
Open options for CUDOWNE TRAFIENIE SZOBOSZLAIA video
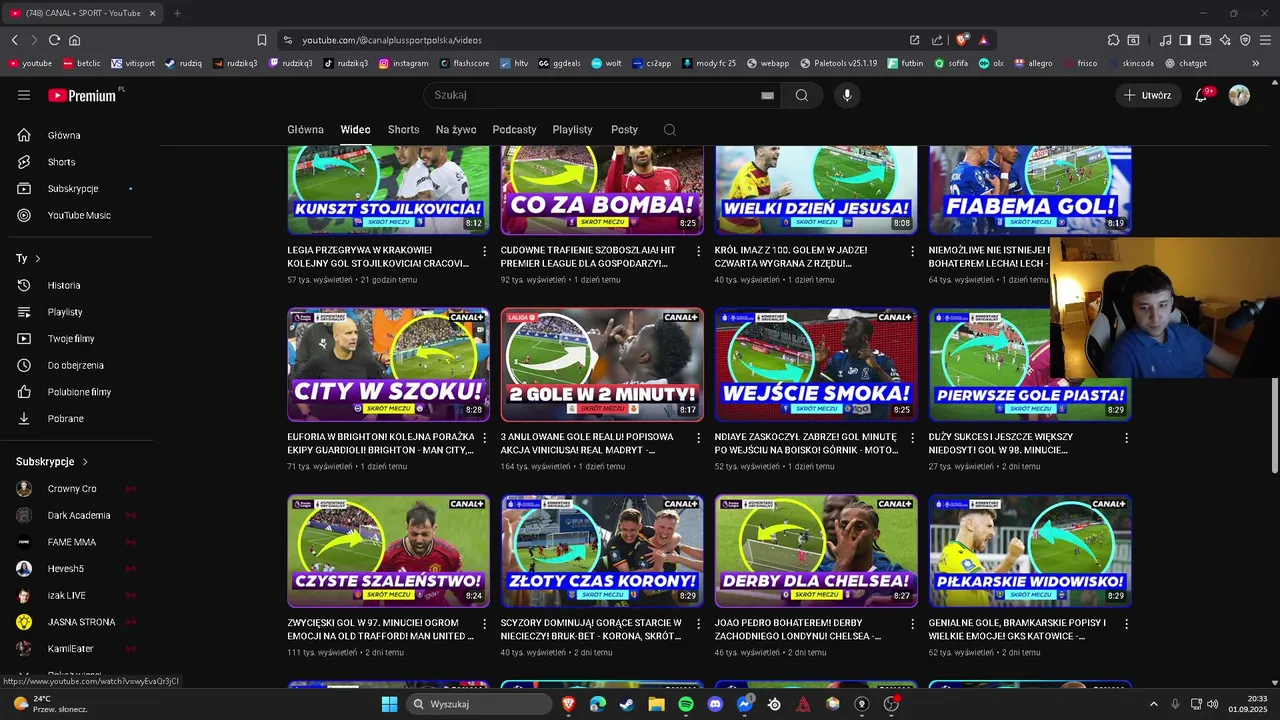point(699,251)
